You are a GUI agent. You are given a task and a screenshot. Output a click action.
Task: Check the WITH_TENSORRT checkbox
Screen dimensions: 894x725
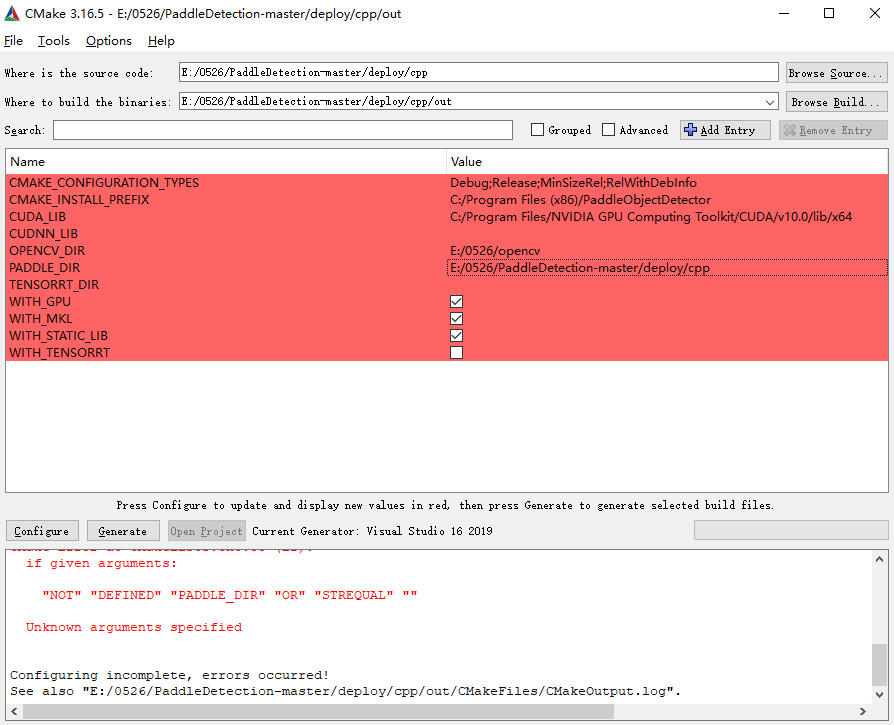click(x=456, y=353)
